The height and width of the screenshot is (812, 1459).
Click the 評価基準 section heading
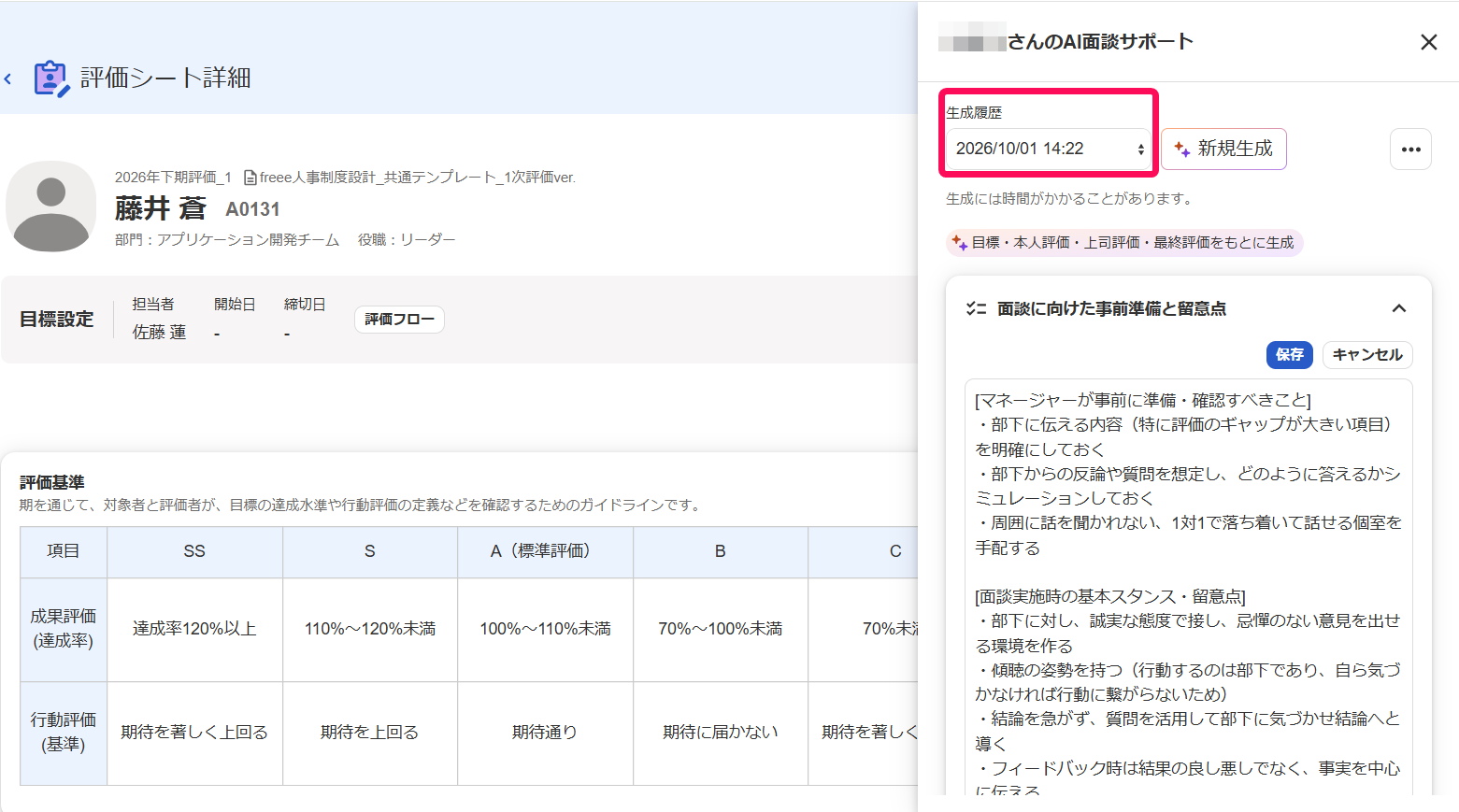click(52, 482)
